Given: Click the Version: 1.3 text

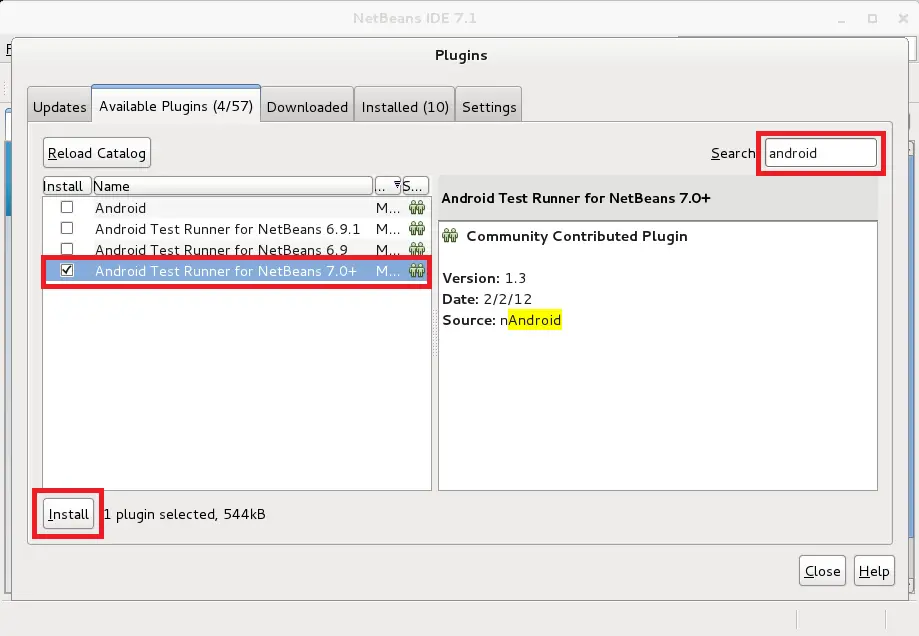Looking at the screenshot, I should (484, 278).
